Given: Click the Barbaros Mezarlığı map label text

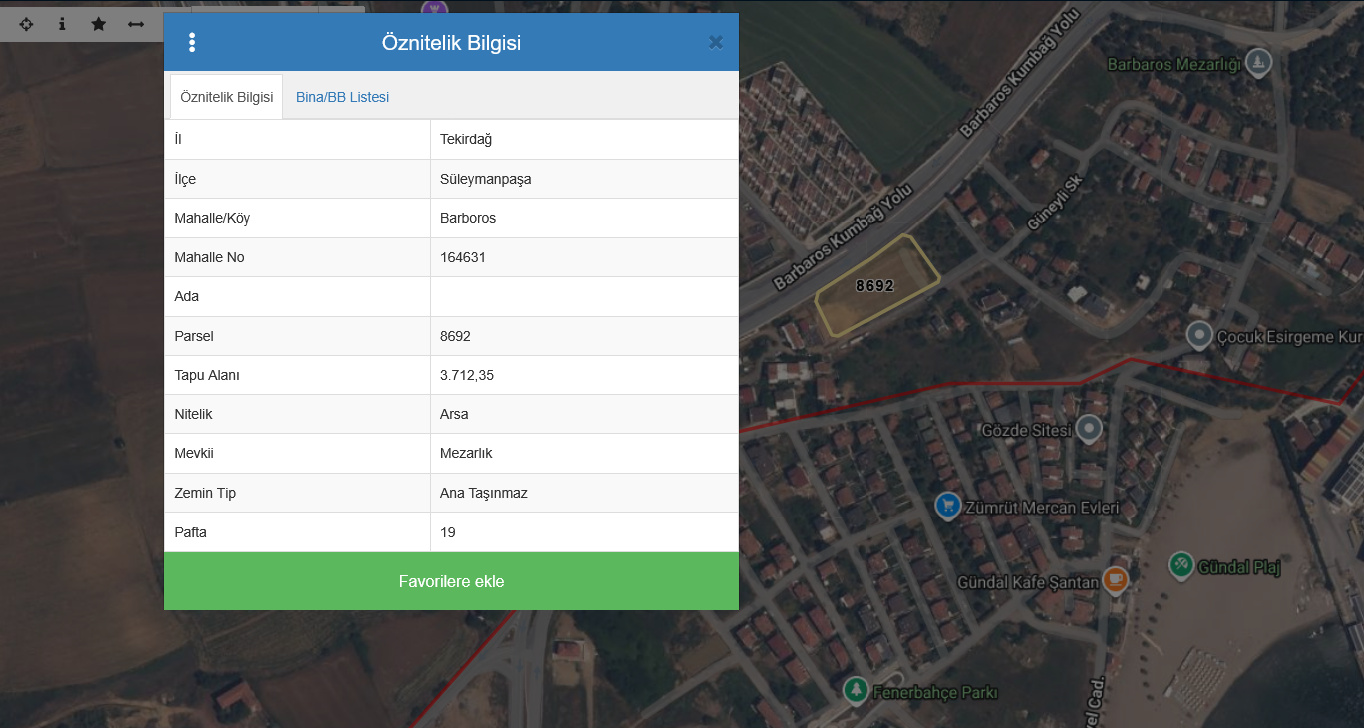Looking at the screenshot, I should tap(1174, 65).
